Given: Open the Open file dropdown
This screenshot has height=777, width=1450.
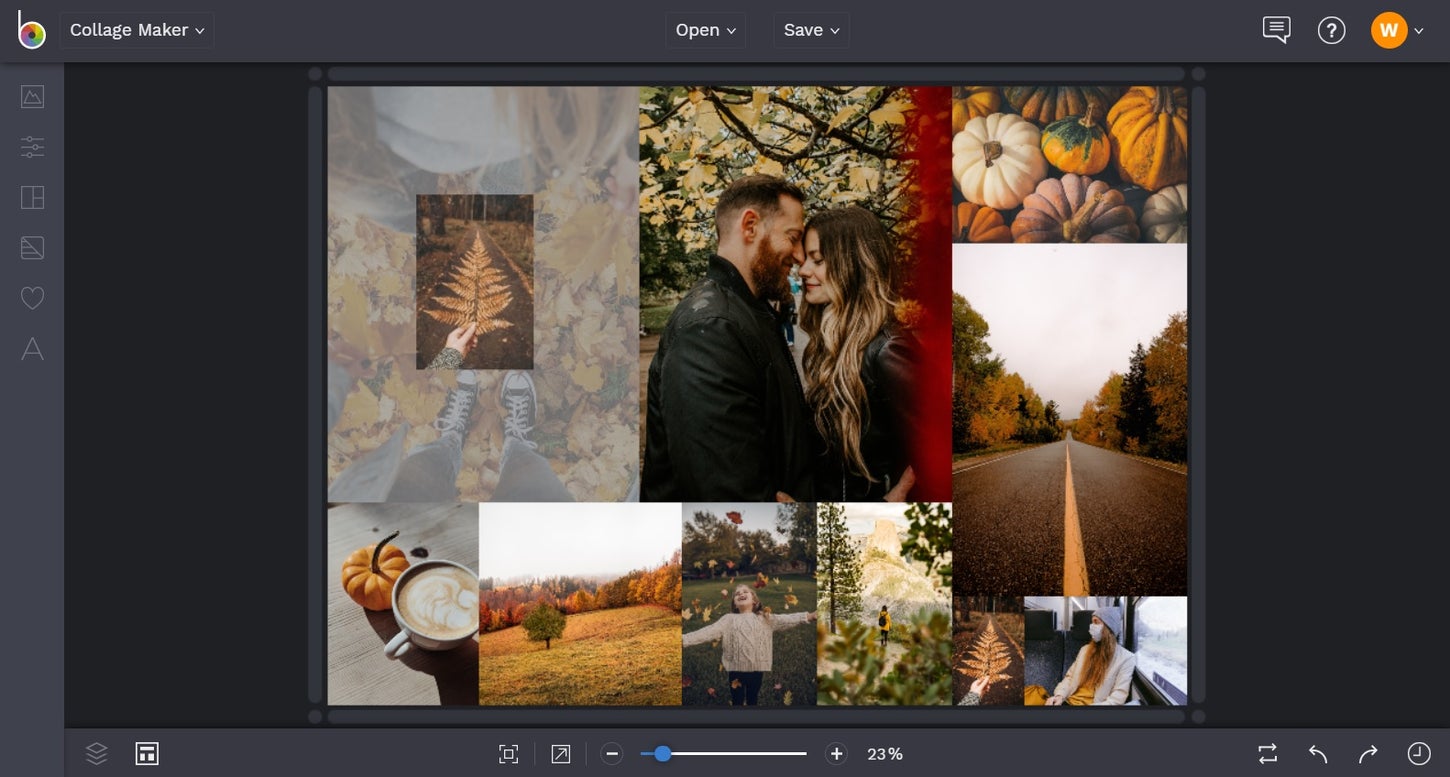Looking at the screenshot, I should pyautogui.click(x=705, y=29).
